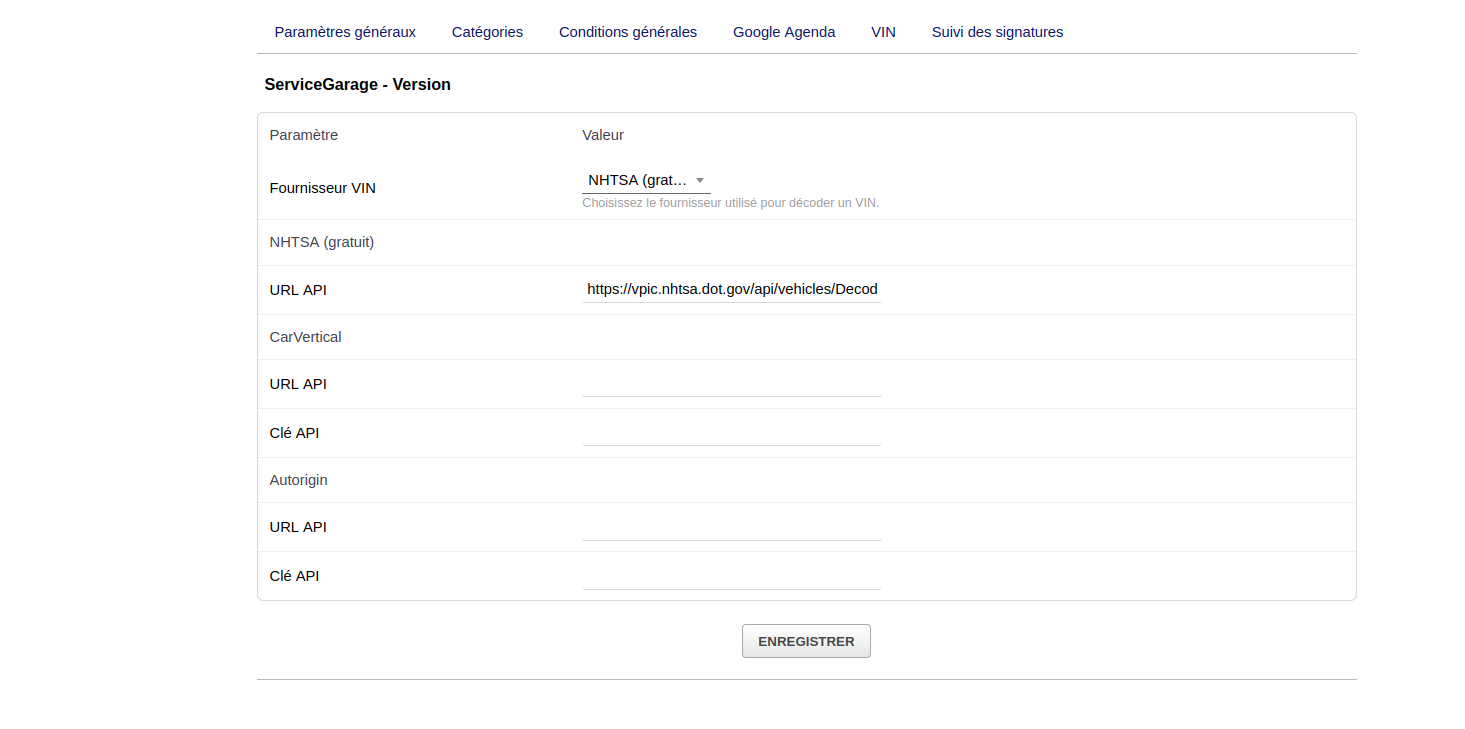Click the Fournisseur VIN row label
The image size is (1465, 729).
click(x=322, y=188)
